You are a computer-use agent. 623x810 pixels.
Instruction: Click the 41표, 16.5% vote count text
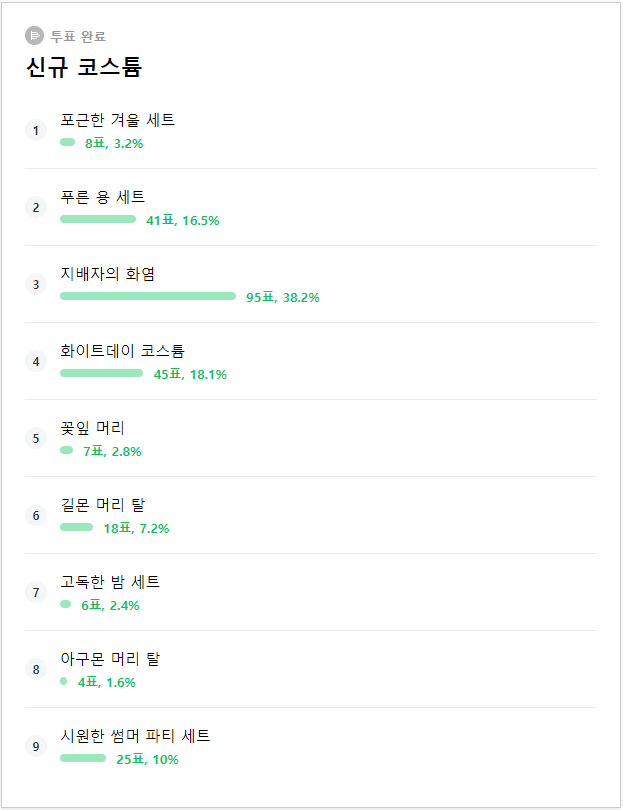182,221
